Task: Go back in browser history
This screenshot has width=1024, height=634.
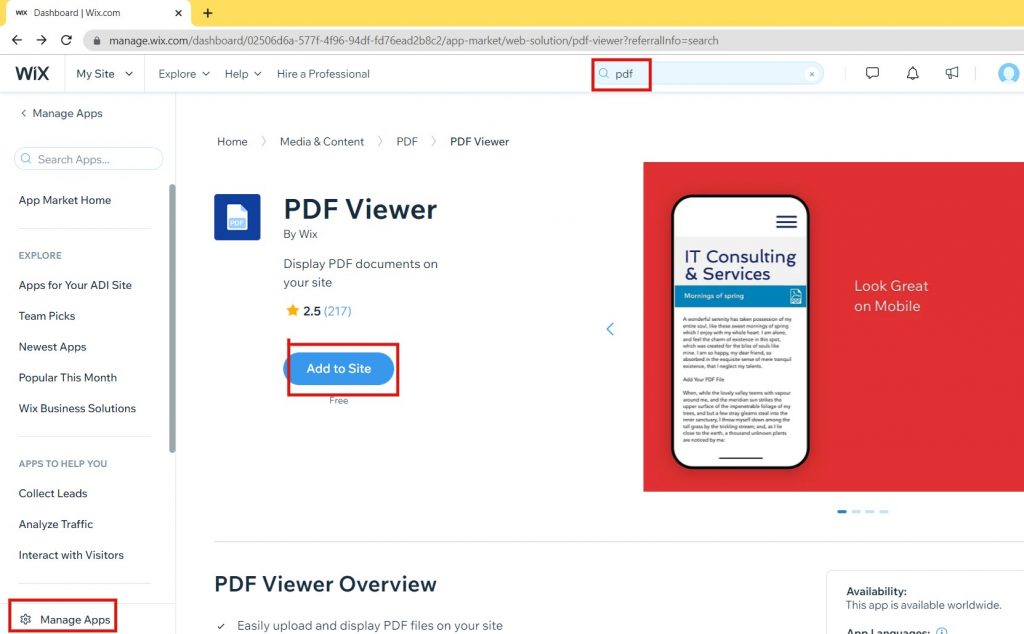Action: point(17,40)
